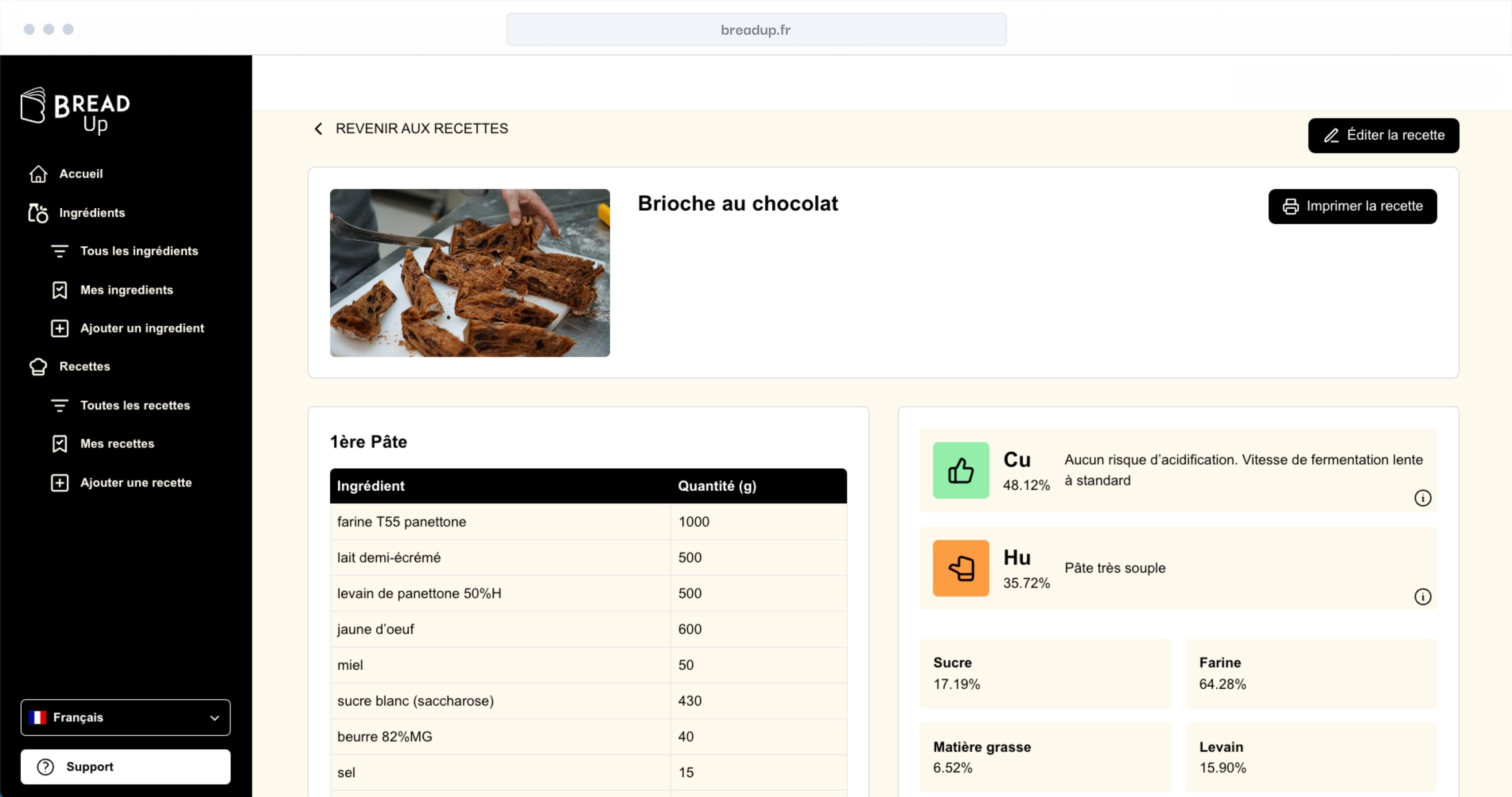Click the green thumbs-up Cu icon

(x=961, y=470)
